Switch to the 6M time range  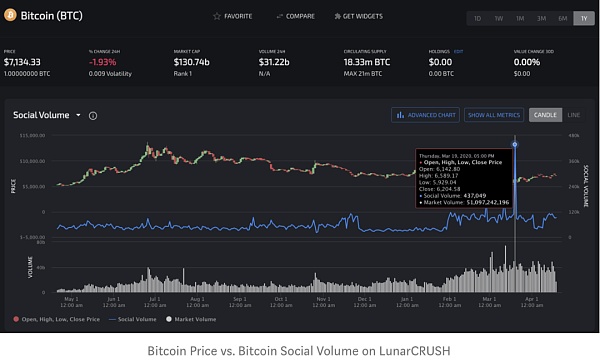coord(562,18)
